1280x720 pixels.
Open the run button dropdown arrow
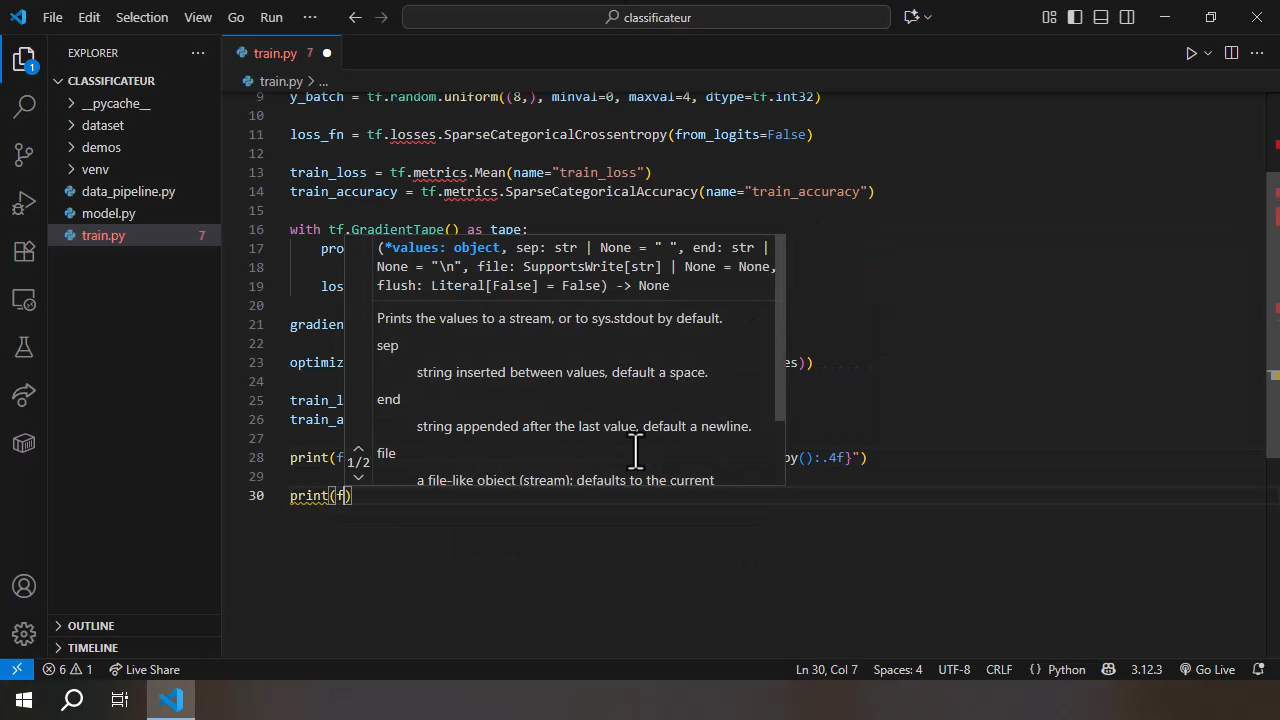pyautogui.click(x=1208, y=53)
